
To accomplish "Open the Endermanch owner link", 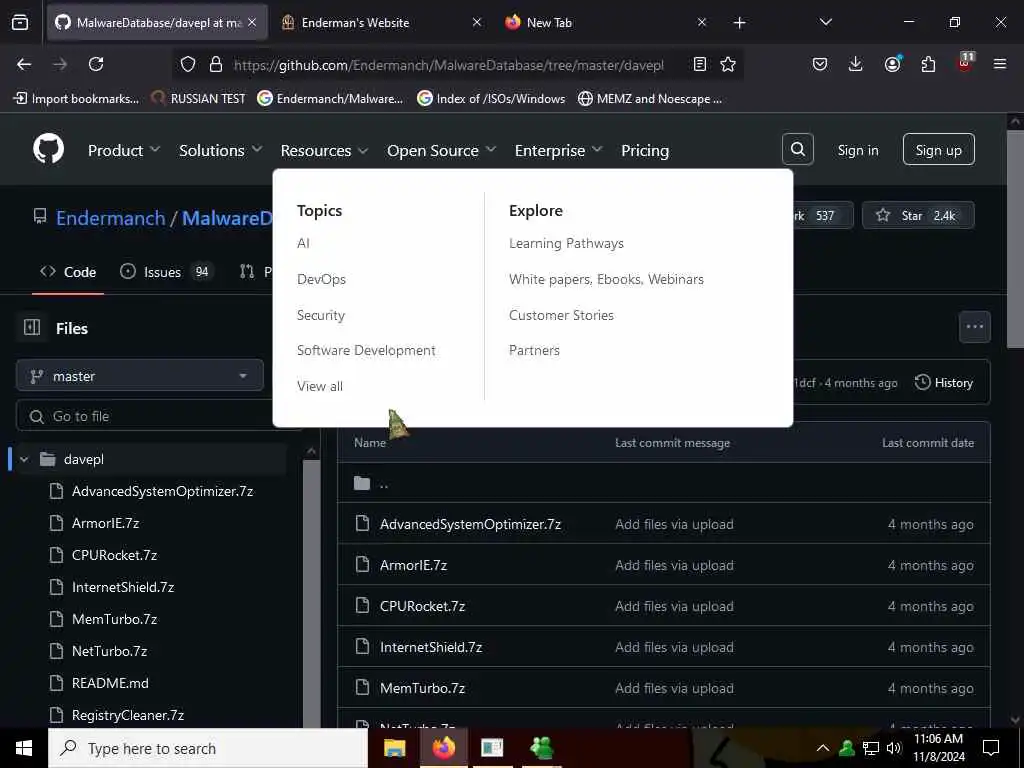I will point(110,218).
